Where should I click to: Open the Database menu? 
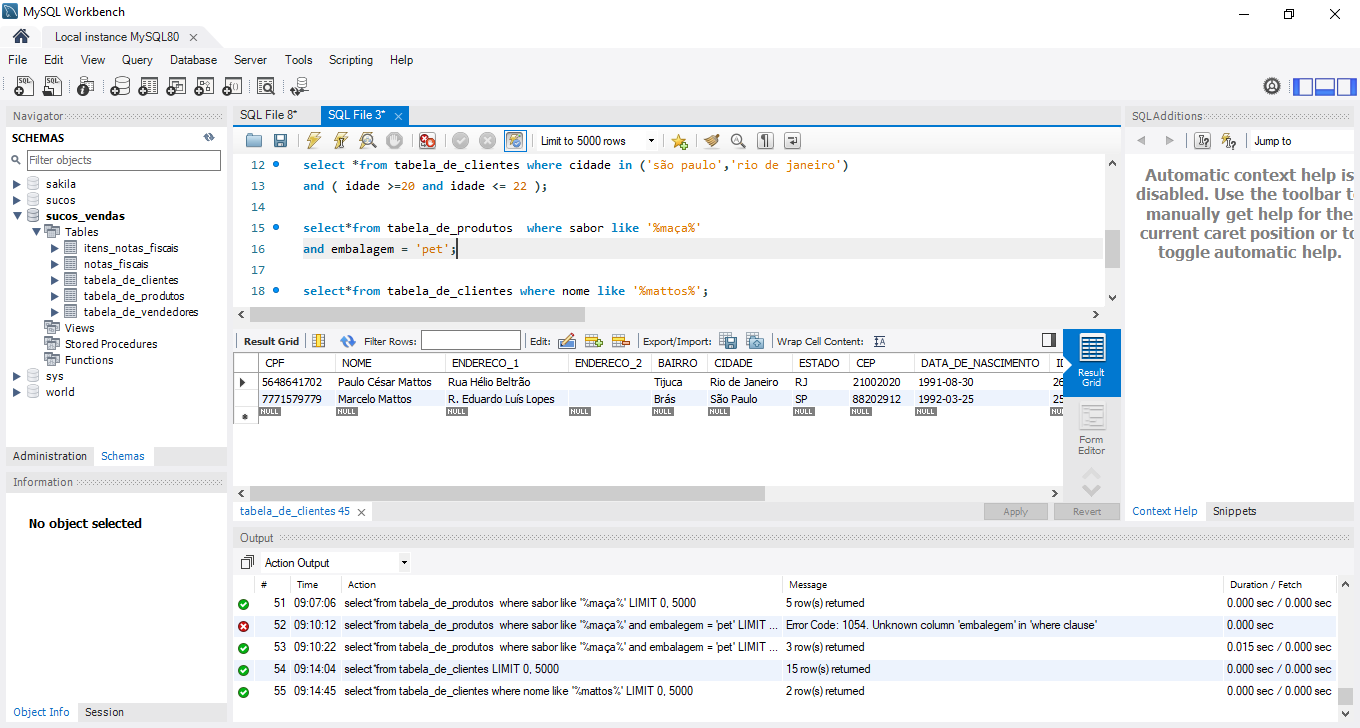click(x=193, y=60)
